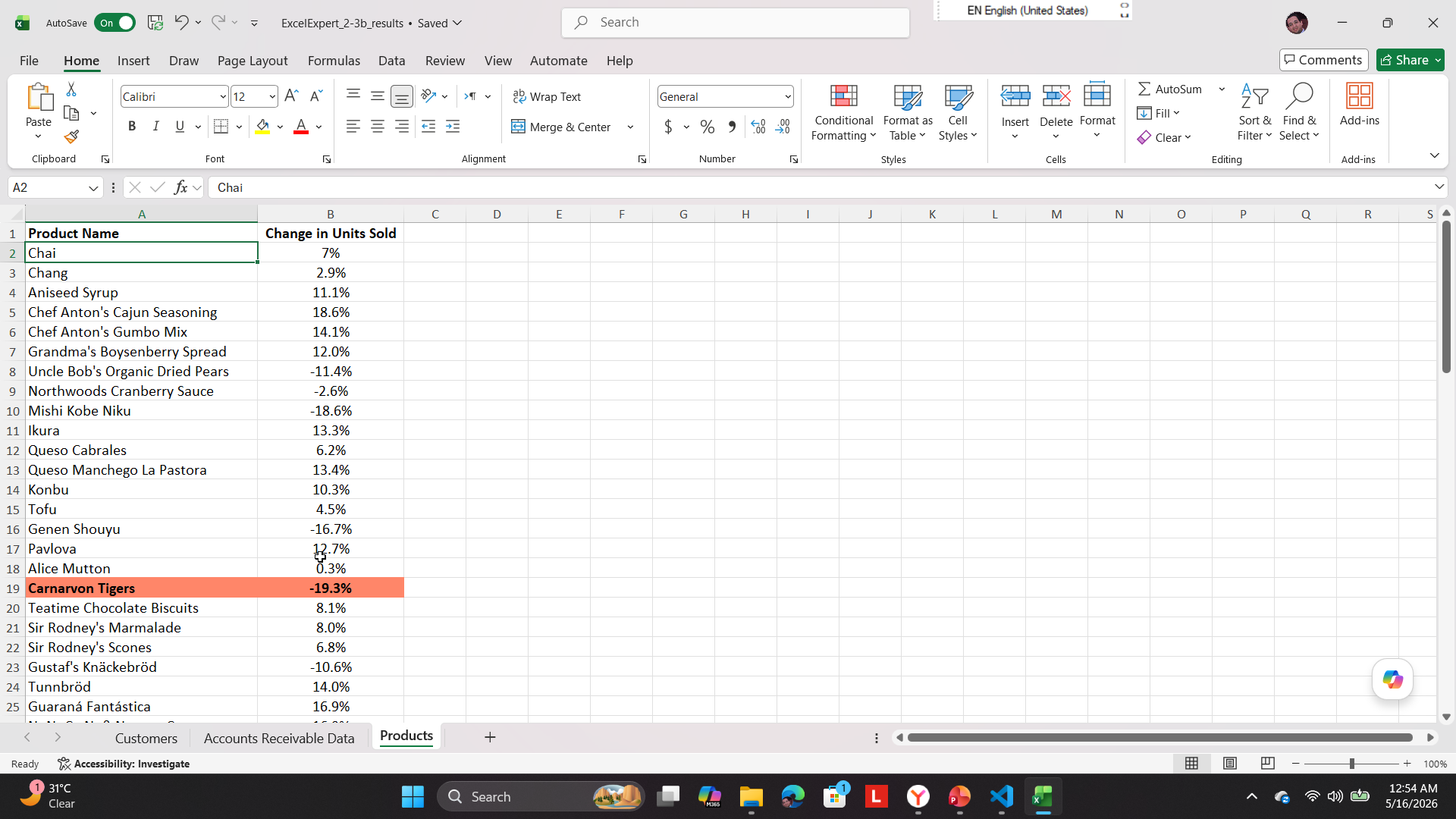1456x819 pixels.
Task: Click the Insert cells icon
Action: pyautogui.click(x=1015, y=96)
